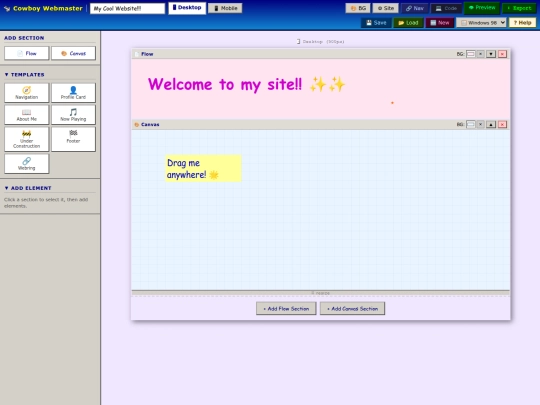Select the Canvas section header bar
The width and height of the screenshot is (540, 405).
[x=321, y=124]
